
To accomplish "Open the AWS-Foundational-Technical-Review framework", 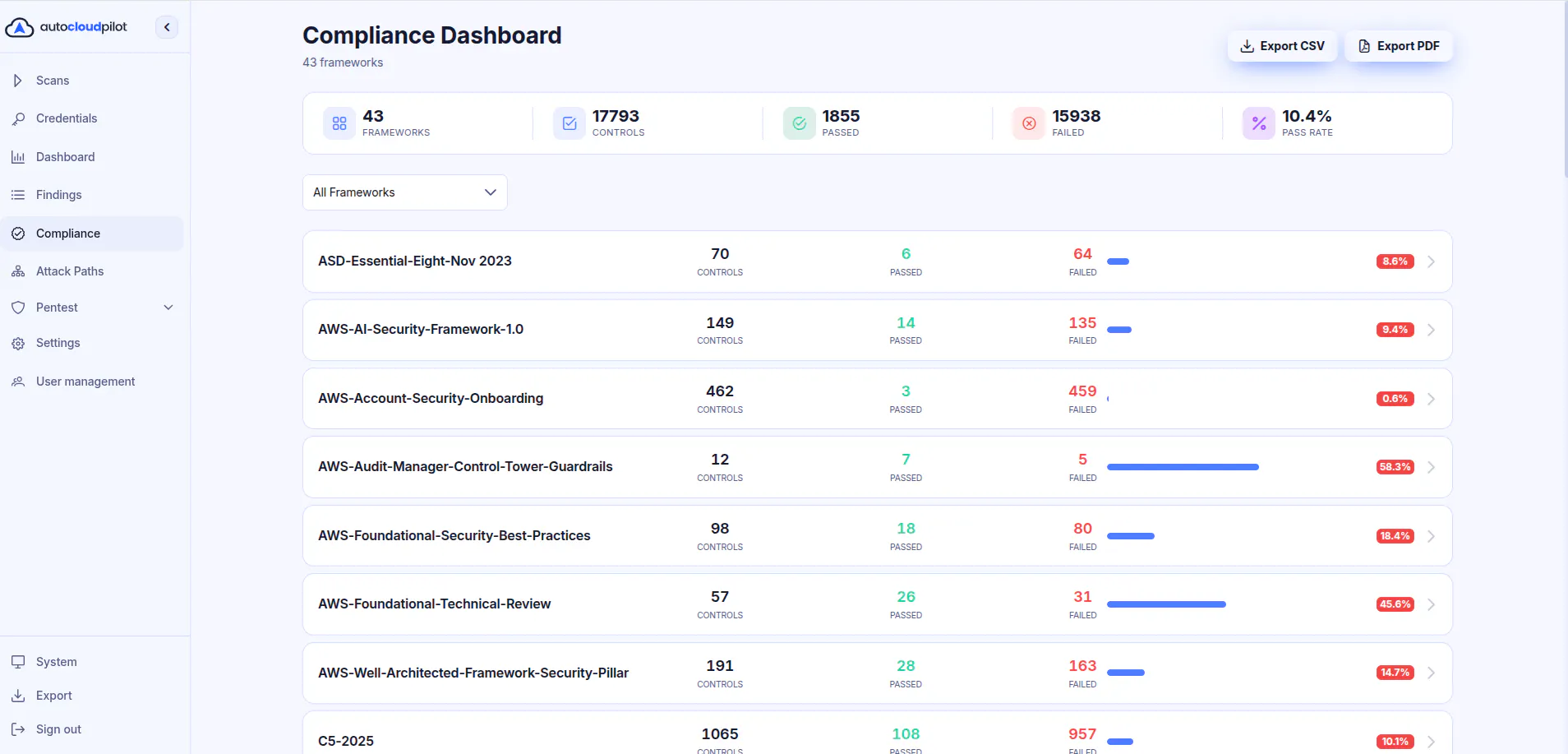I will tap(878, 604).
